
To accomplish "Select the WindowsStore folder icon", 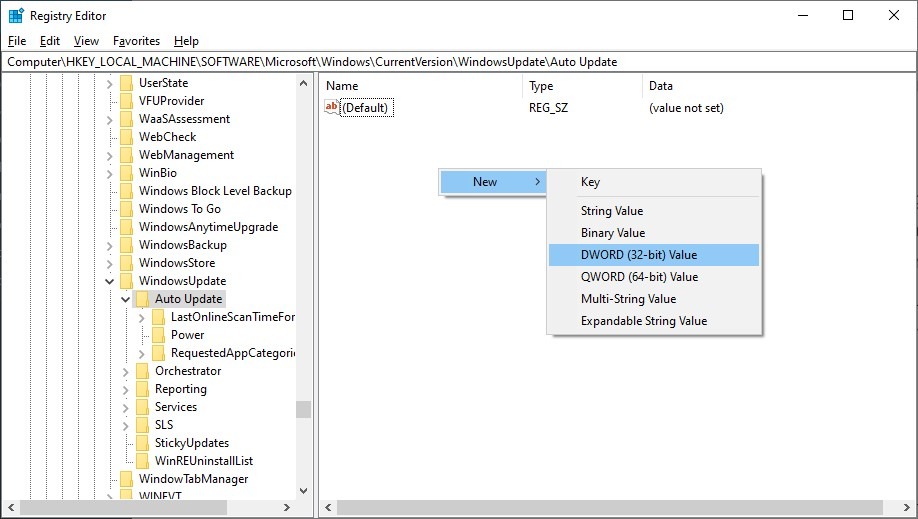I will [126, 263].
